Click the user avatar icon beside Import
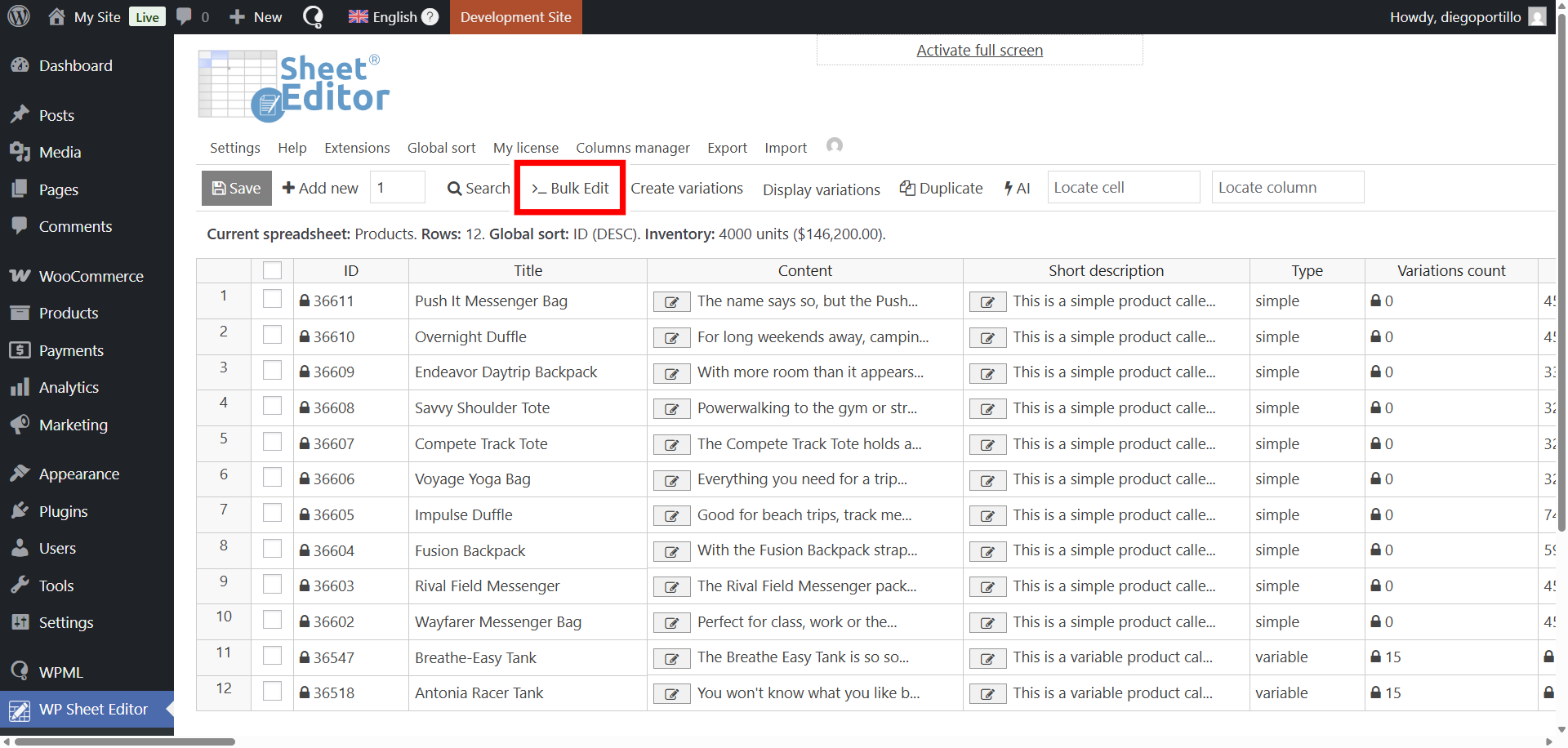Image resolution: width=1568 pixels, height=748 pixels. [834, 145]
